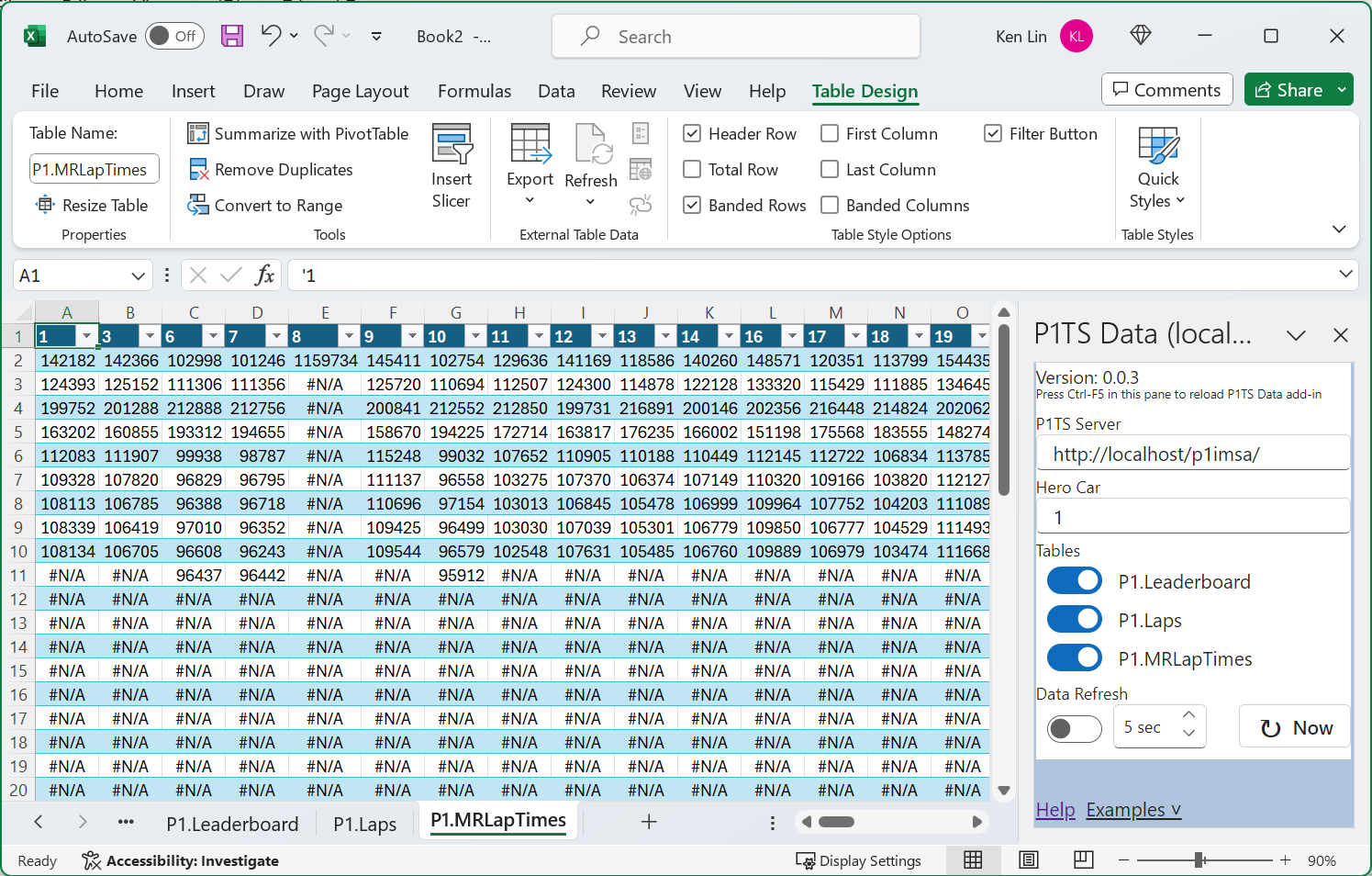Open Display Settings in status bar
Image resolution: width=1372 pixels, height=876 pixels.
(859, 860)
